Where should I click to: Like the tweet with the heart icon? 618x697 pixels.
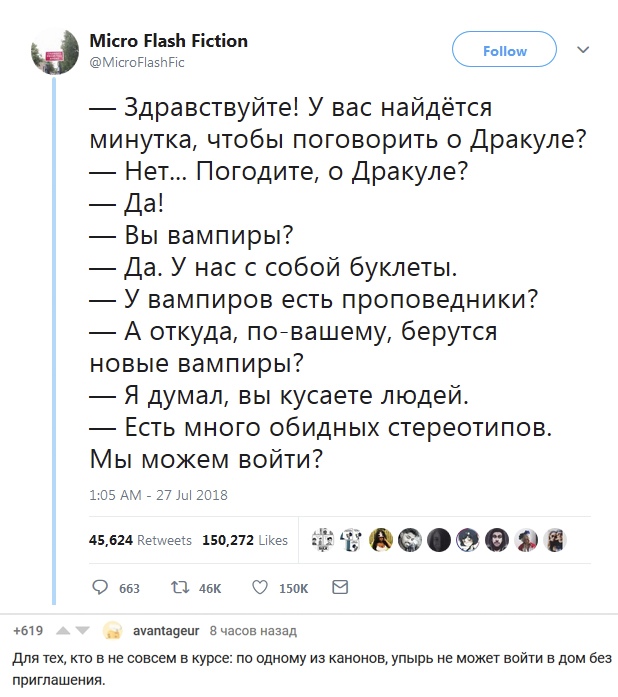pyautogui.click(x=259, y=588)
